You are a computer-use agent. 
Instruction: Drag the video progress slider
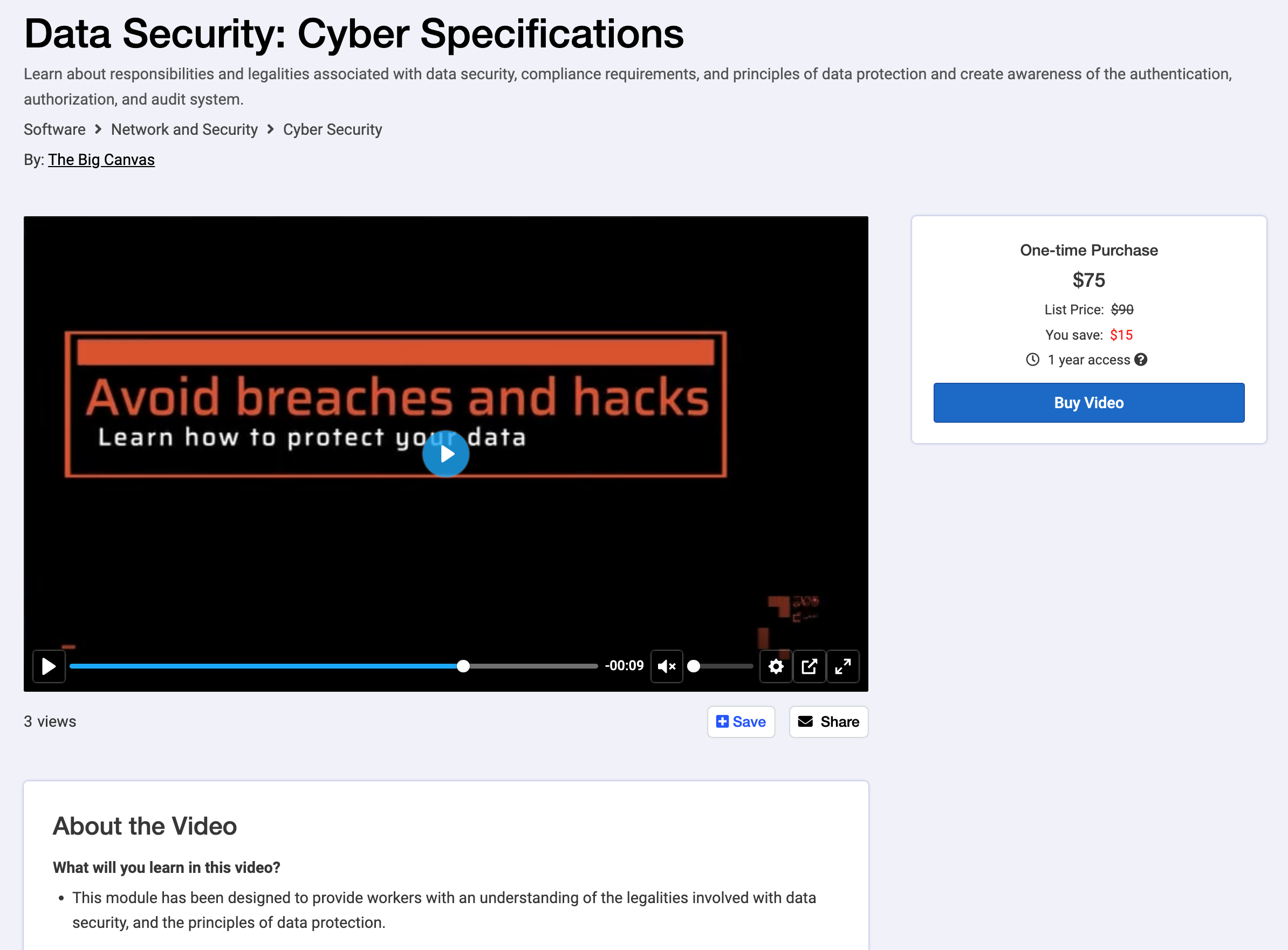pos(462,666)
